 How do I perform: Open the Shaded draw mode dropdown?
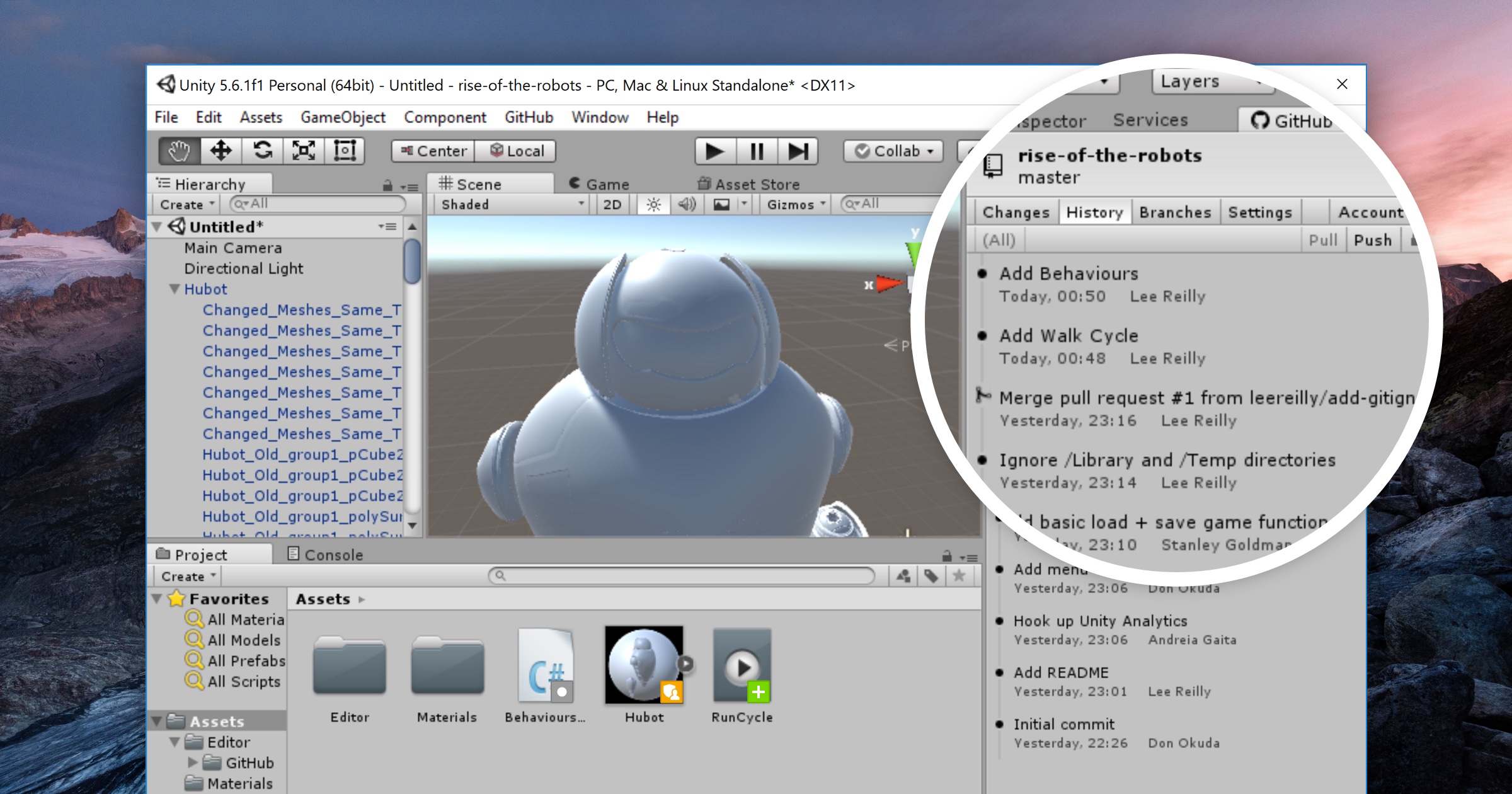pyautogui.click(x=512, y=204)
